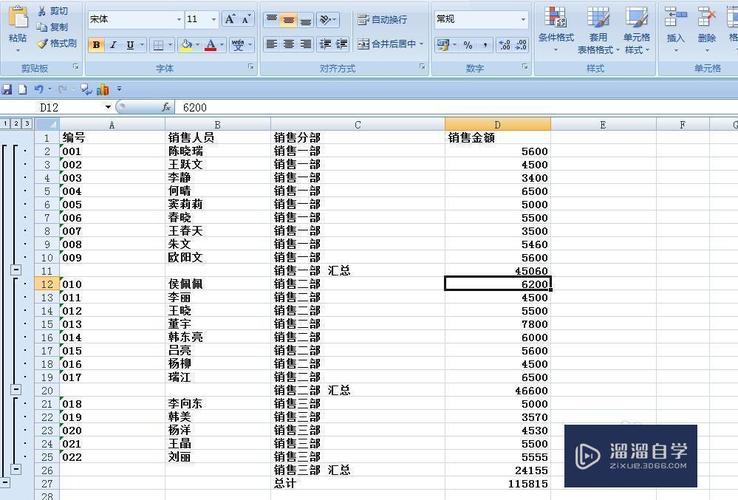The height and width of the screenshot is (500, 738).
Task: Apply the red font color
Action: tap(211, 45)
